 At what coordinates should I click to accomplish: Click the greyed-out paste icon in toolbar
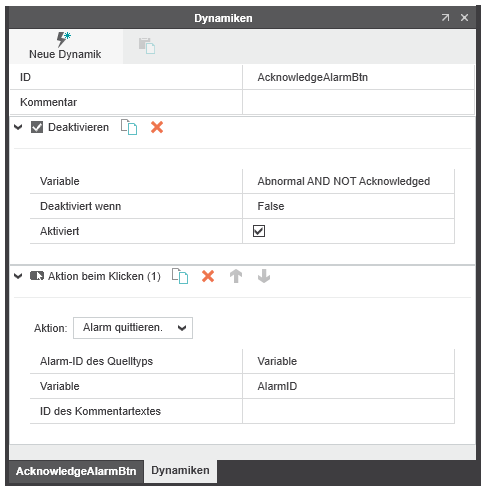click(x=147, y=46)
